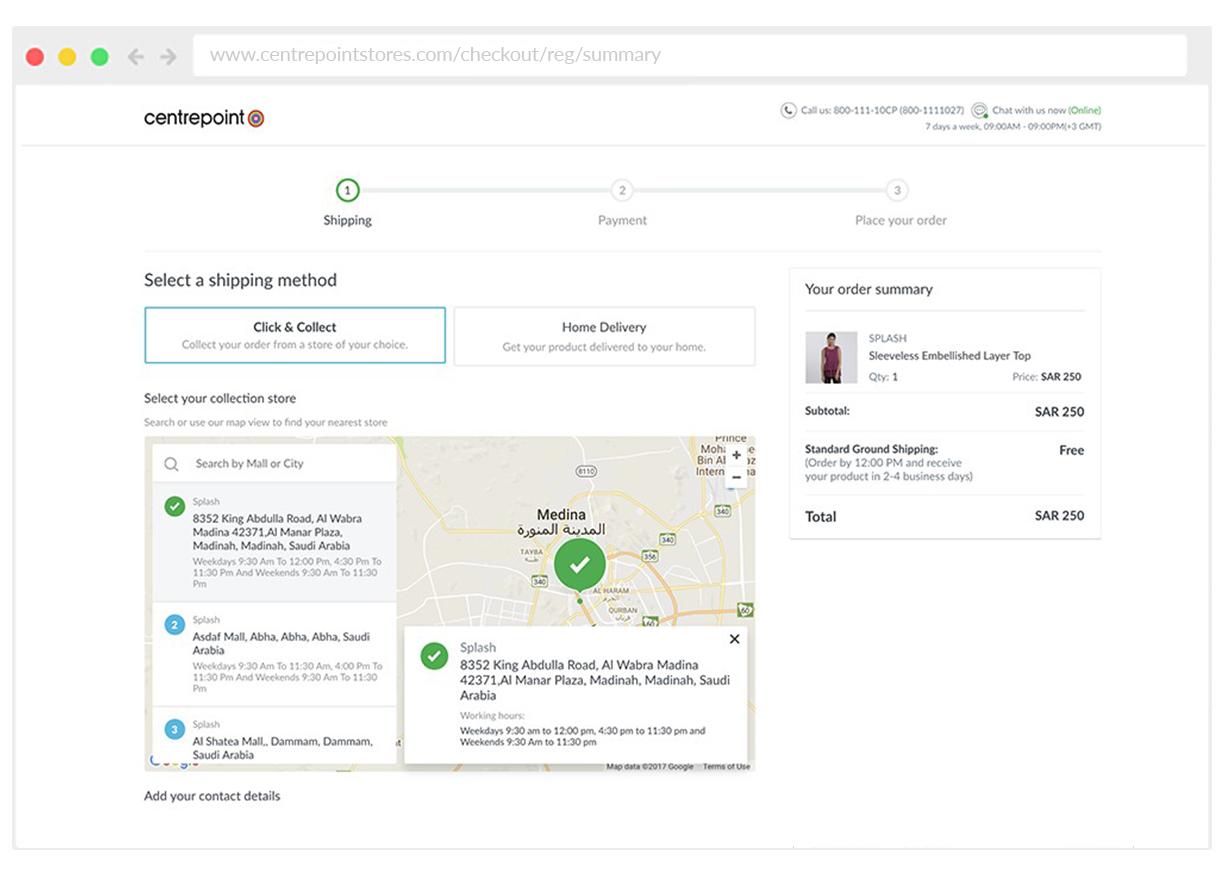
Task: Zoom in on the map with the plus icon
Action: coord(736,455)
